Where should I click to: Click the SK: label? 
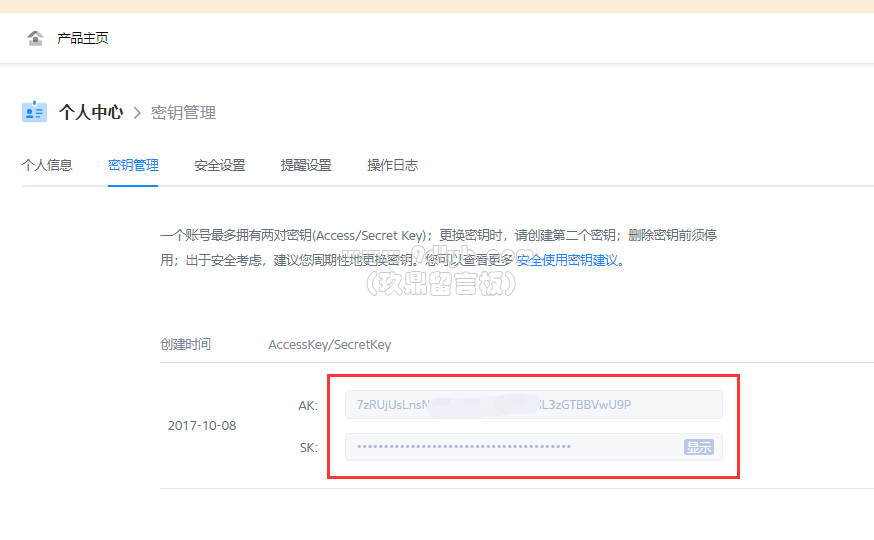(308, 447)
